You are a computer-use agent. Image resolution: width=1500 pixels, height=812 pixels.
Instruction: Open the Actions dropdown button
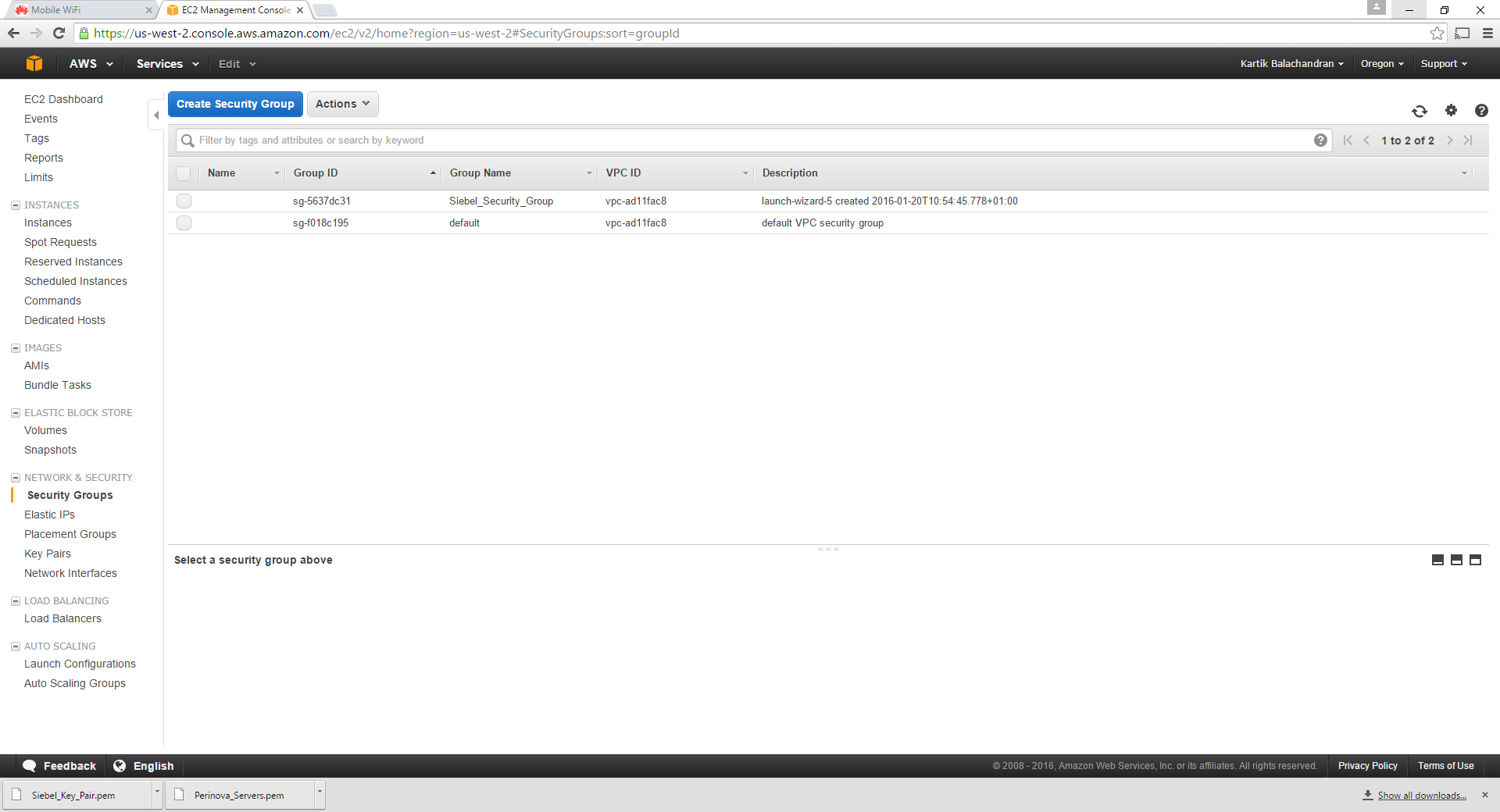(342, 104)
